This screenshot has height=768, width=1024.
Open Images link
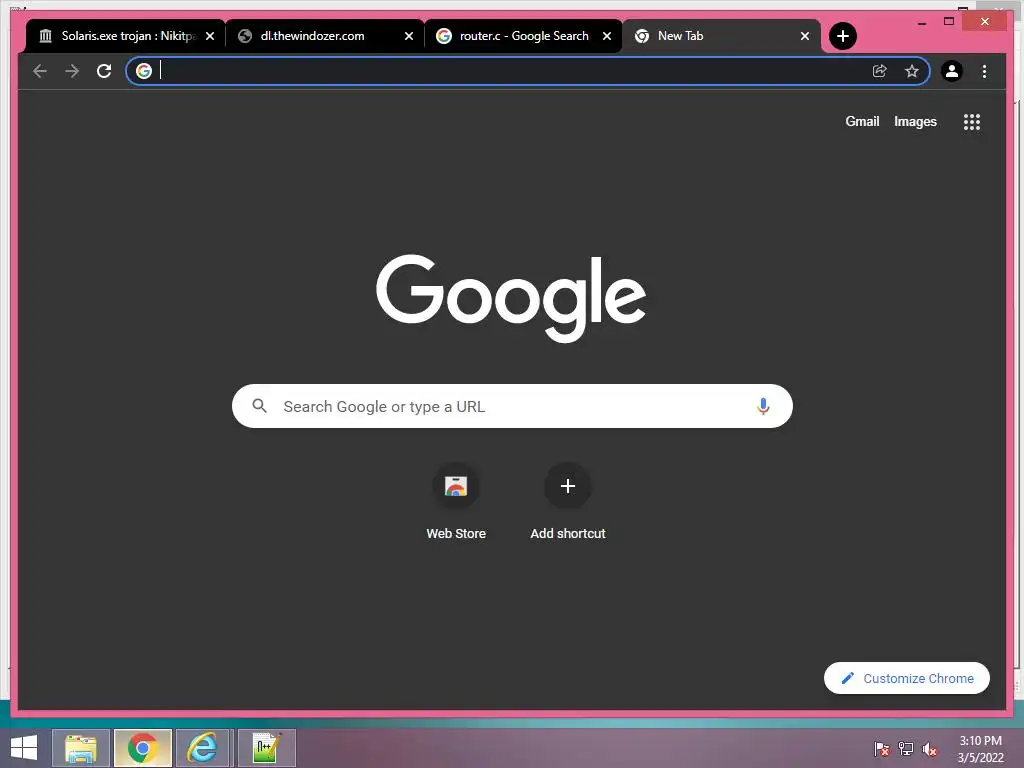915,121
